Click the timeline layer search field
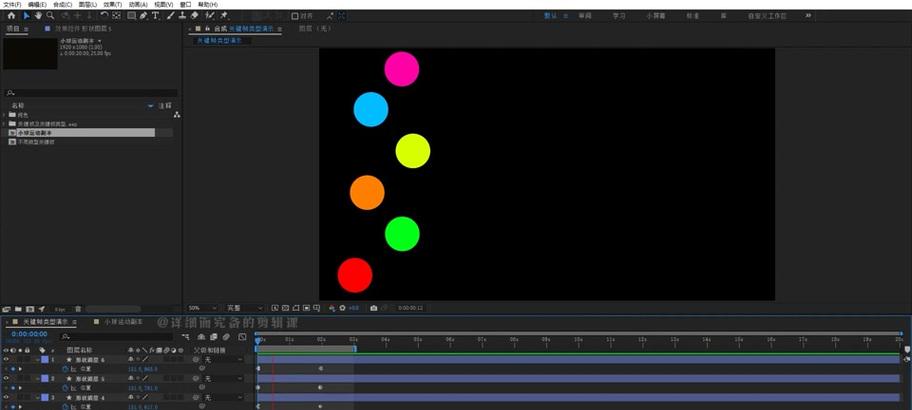The image size is (912, 410). (x=117, y=337)
